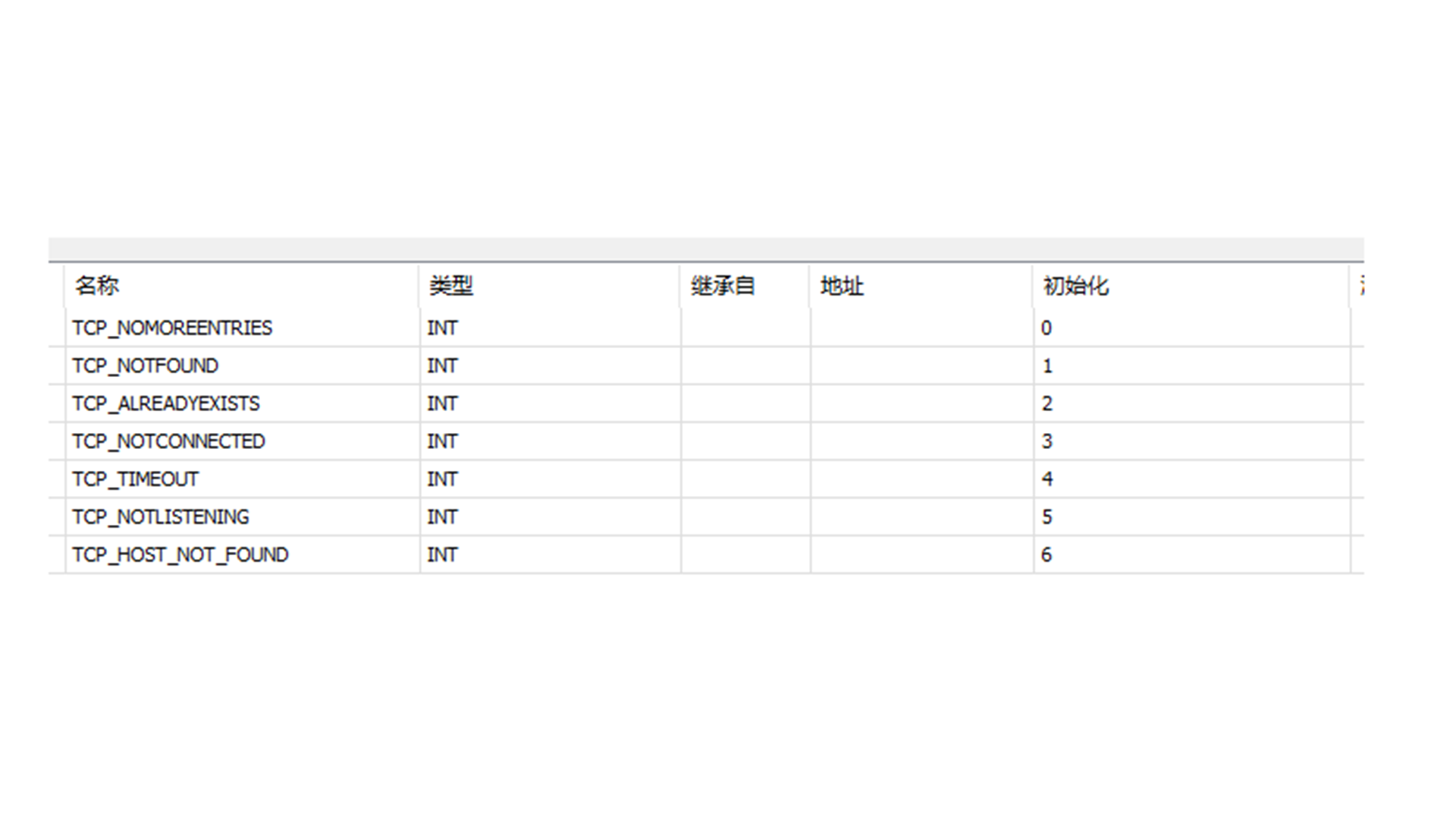Image resolution: width=1456 pixels, height=819 pixels.
Task: Click empty 继承自 cell of TCP_ALREADYEXISTS row
Action: [x=745, y=403]
